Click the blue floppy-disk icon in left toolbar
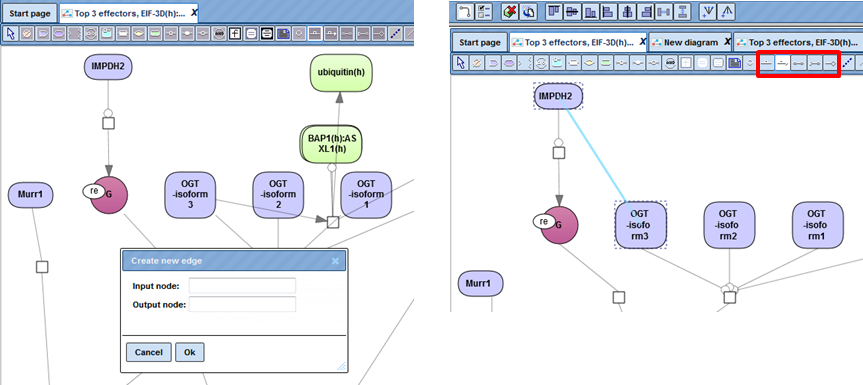The height and width of the screenshot is (385, 863). [283, 34]
